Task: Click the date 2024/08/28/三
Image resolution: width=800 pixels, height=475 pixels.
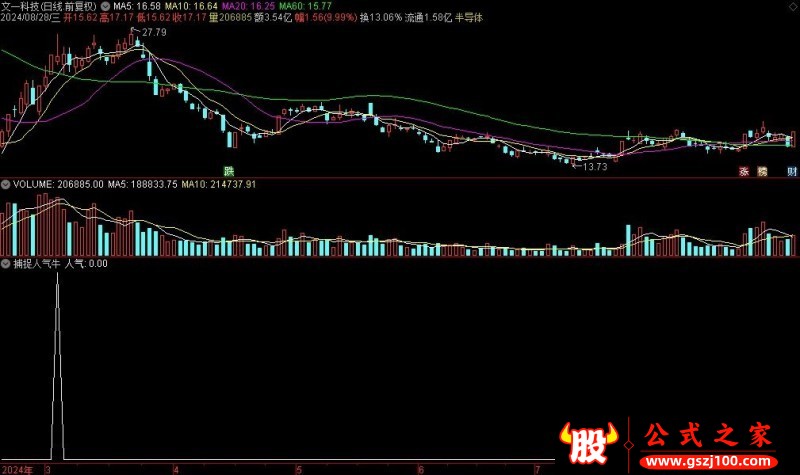Action: point(30,18)
